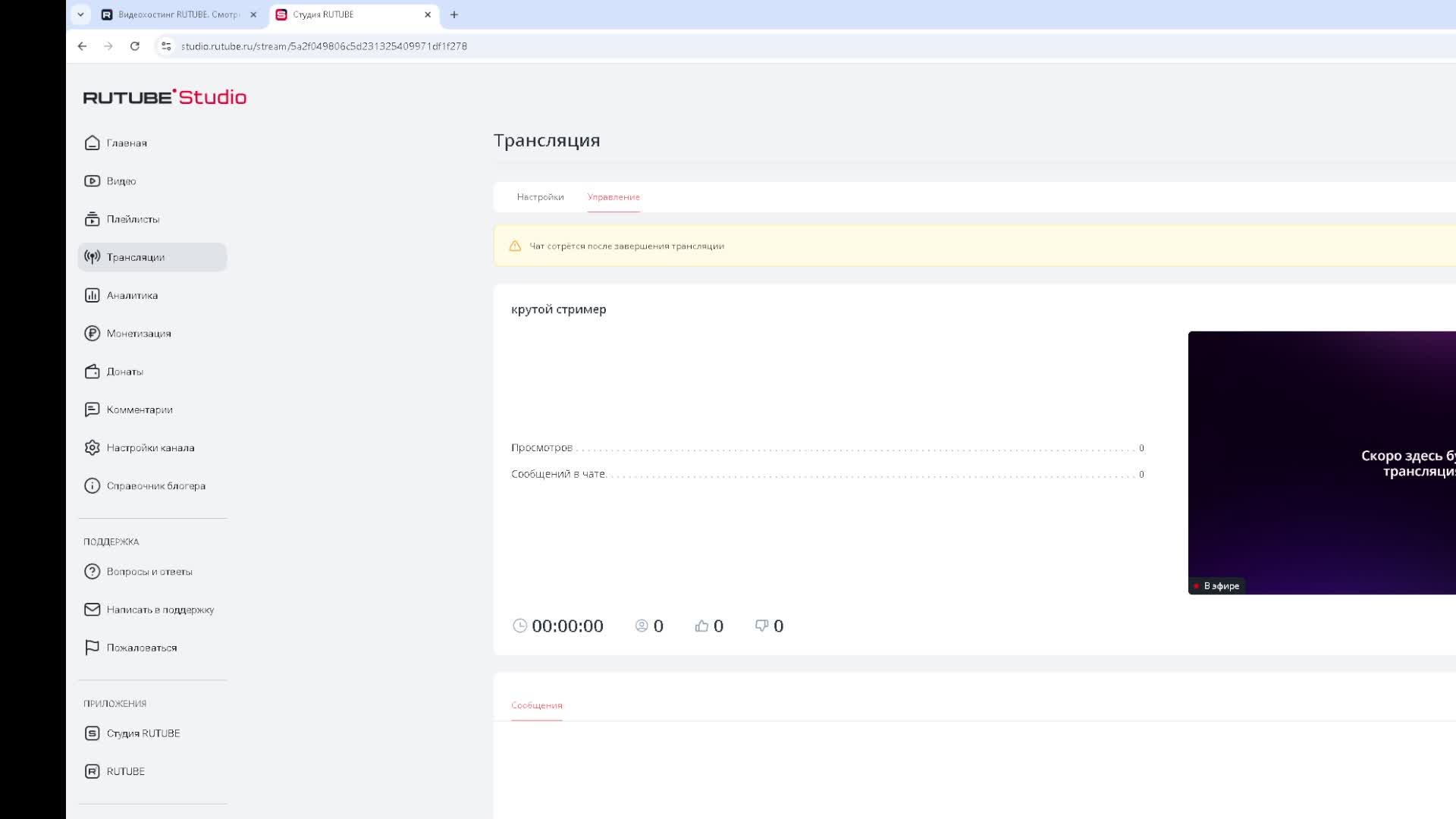This screenshot has height=819, width=1456.
Task: Go to the Плейлисты label
Action: pos(133,219)
